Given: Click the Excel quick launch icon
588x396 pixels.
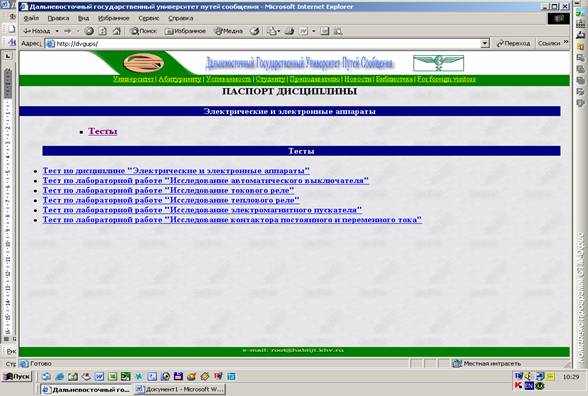Looking at the screenshot, I should coord(112,376).
